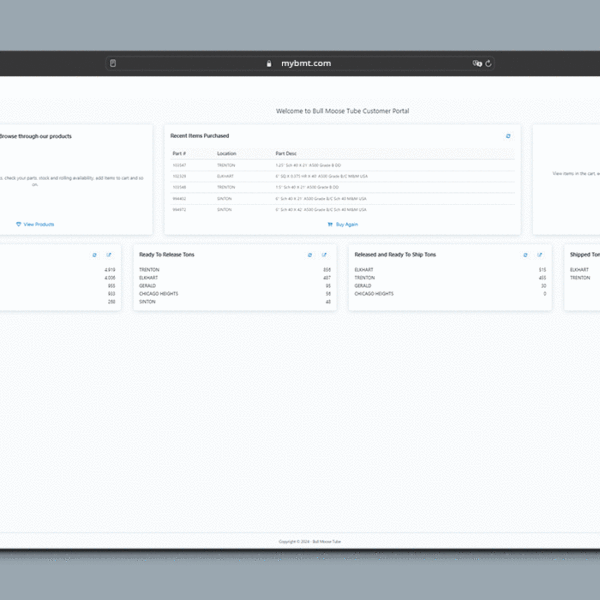Click the translate icon in address bar

477,63
